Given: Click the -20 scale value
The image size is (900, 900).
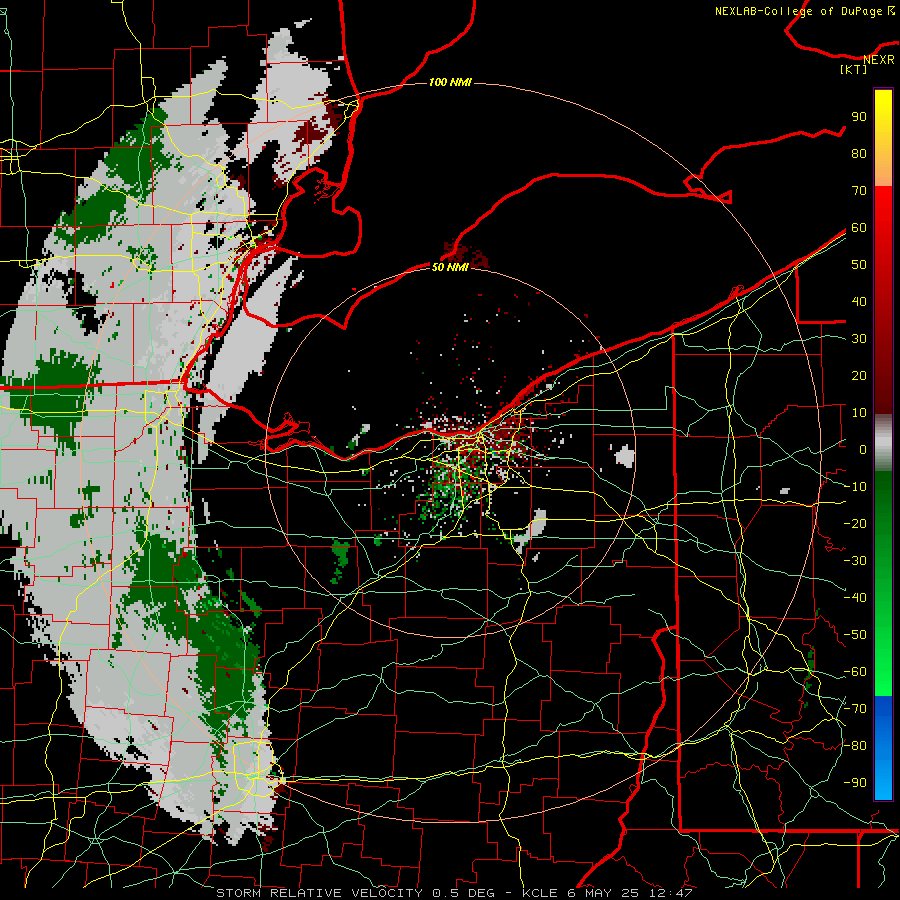Looking at the screenshot, I should click(x=855, y=524).
